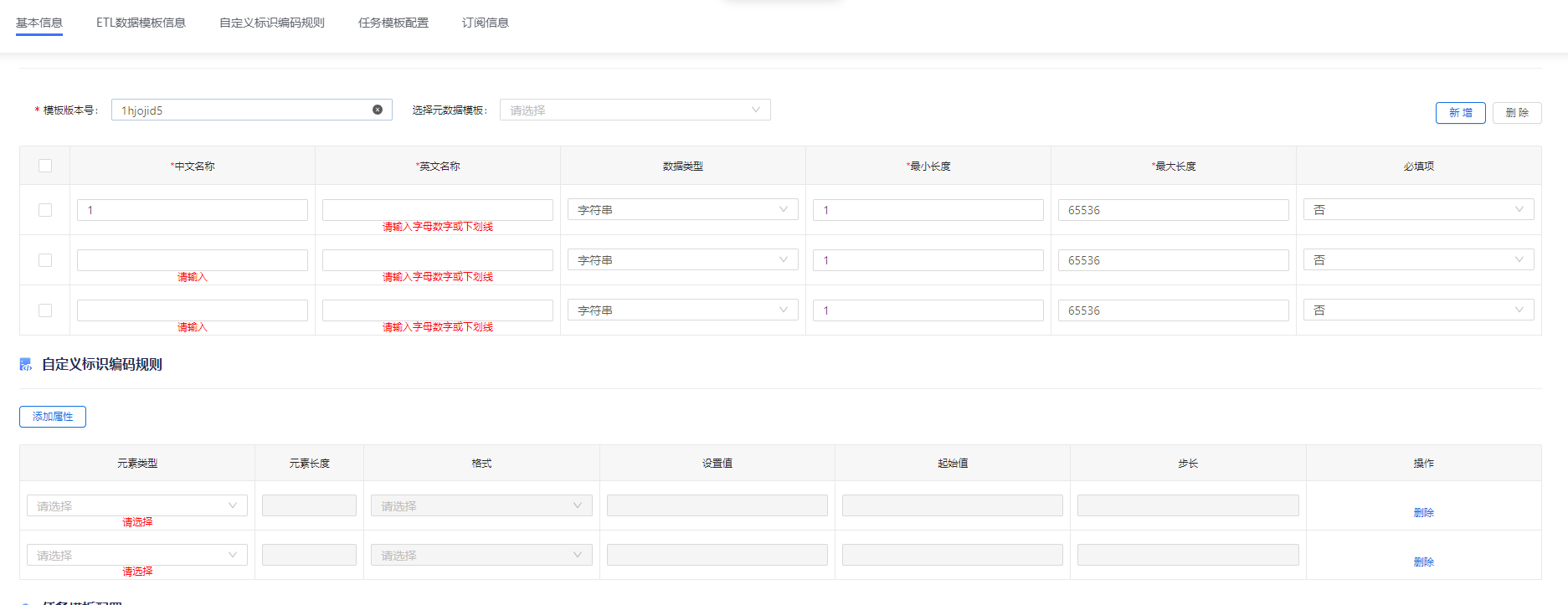The image size is (1568, 605).
Task: Click the 操作 column header
Action: tap(1424, 464)
